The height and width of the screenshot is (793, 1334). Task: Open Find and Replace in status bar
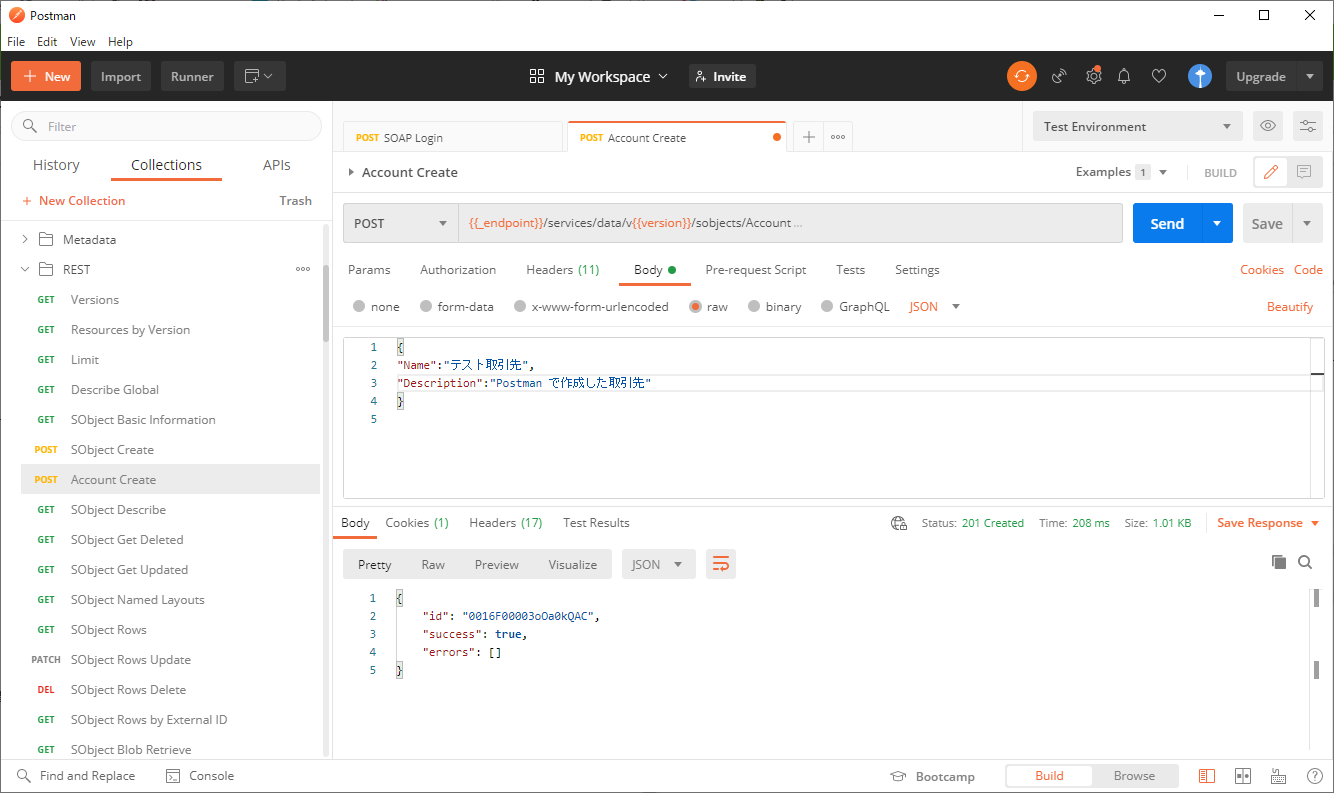[77, 776]
